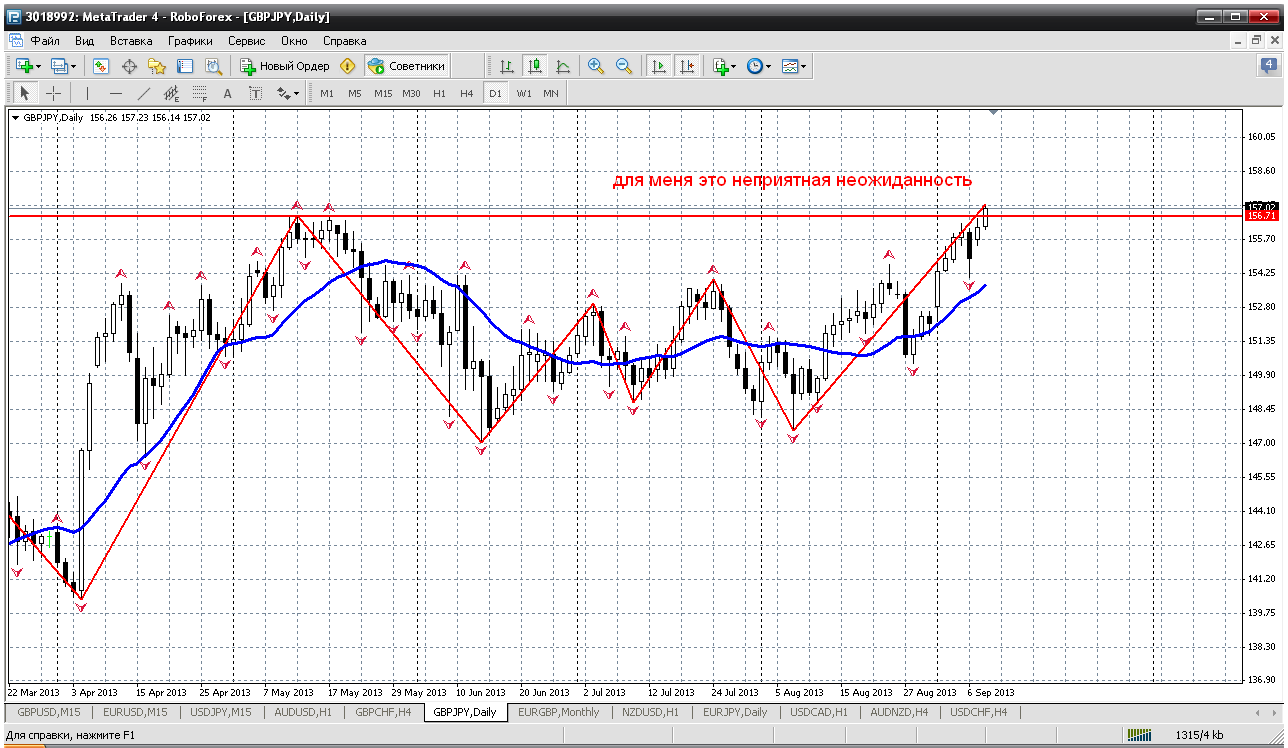Draw a horizontal line
Image resolution: width=1288 pixels, height=748 pixels.
115,93
